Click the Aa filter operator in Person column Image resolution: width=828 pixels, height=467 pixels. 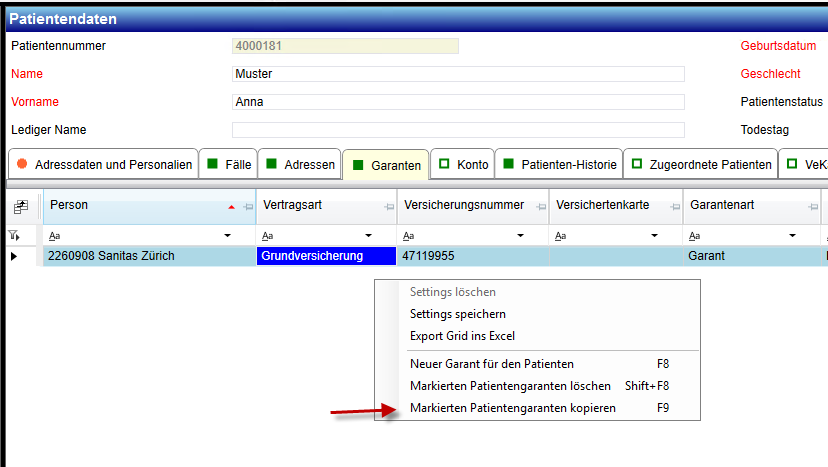(x=54, y=236)
